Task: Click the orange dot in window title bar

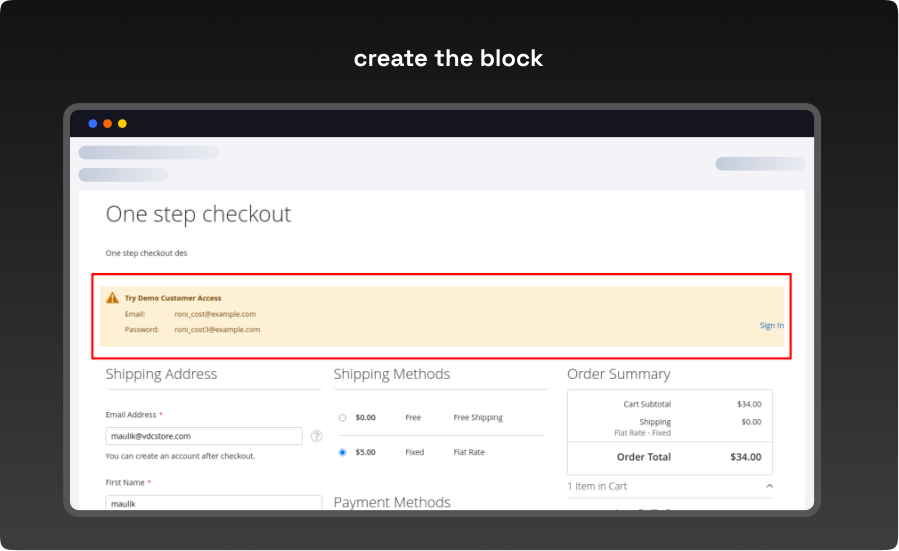Action: [108, 124]
